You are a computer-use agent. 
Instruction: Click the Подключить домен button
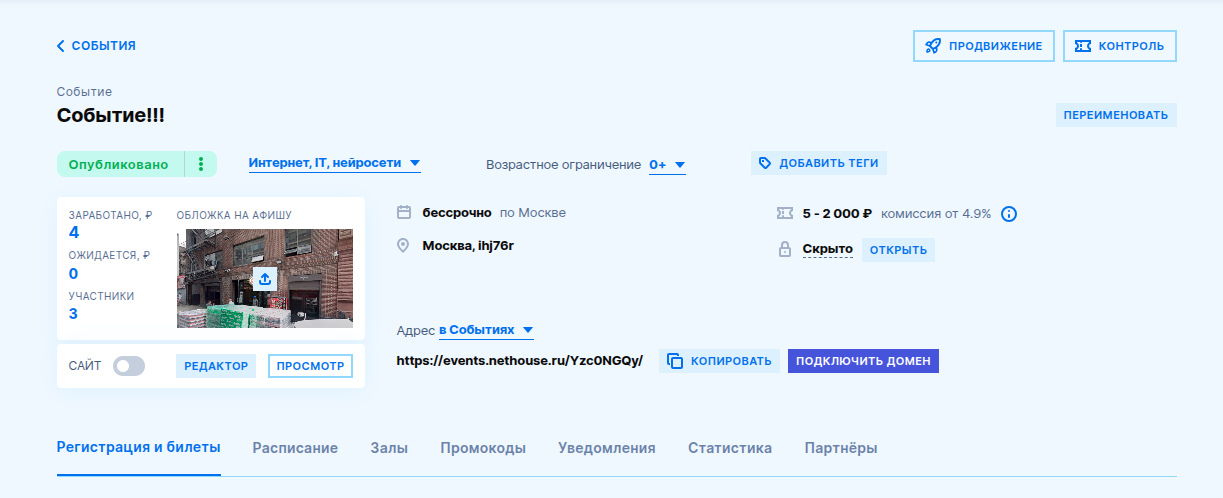point(863,361)
